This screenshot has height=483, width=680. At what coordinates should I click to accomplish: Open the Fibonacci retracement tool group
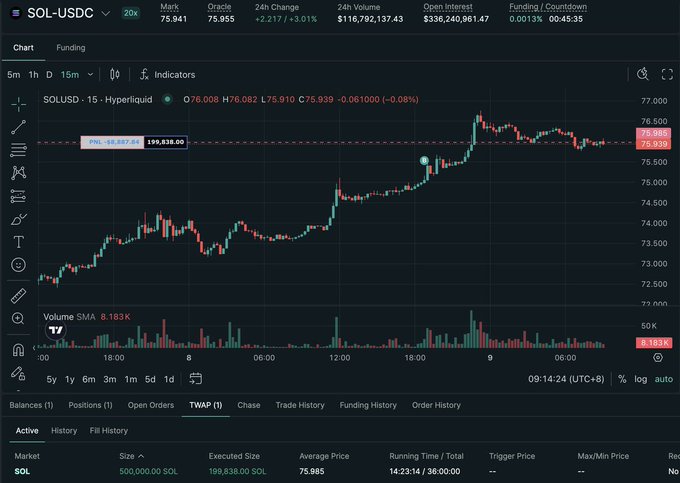[x=18, y=150]
